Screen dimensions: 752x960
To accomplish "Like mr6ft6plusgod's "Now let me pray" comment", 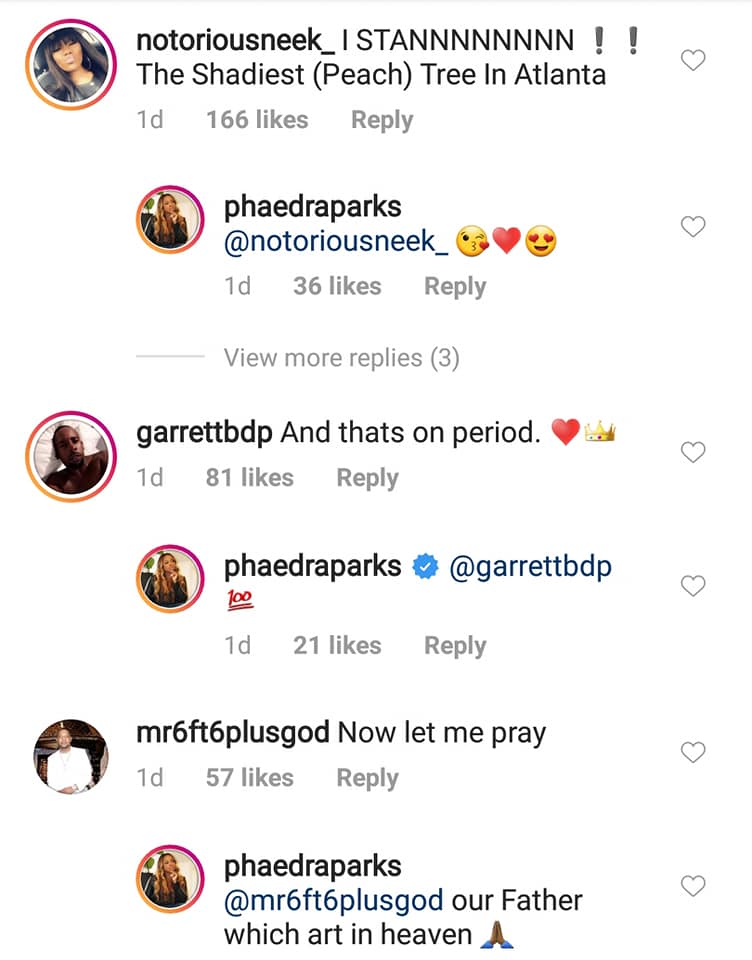I will 693,752.
